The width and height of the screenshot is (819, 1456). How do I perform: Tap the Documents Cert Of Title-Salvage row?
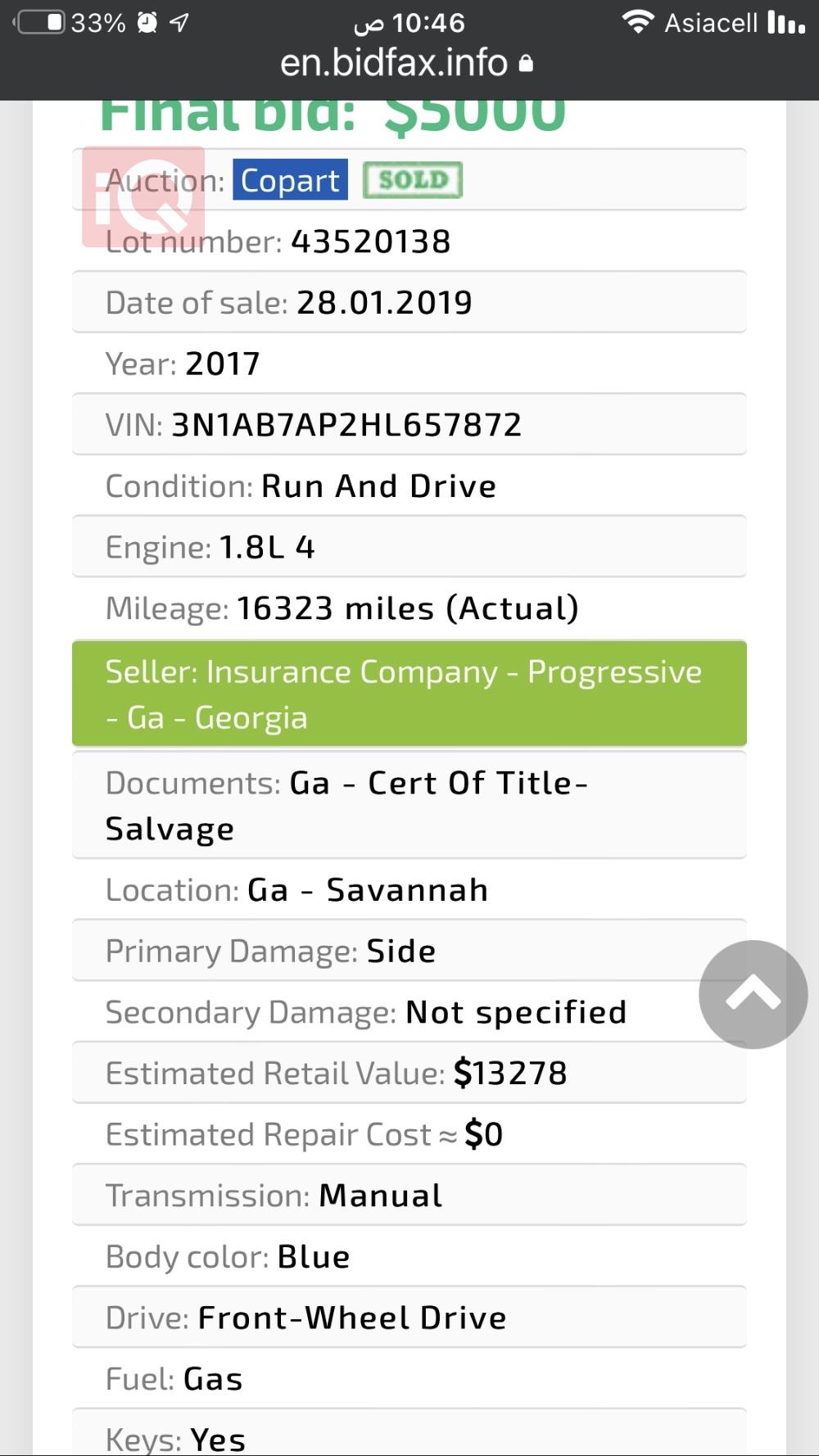click(409, 805)
